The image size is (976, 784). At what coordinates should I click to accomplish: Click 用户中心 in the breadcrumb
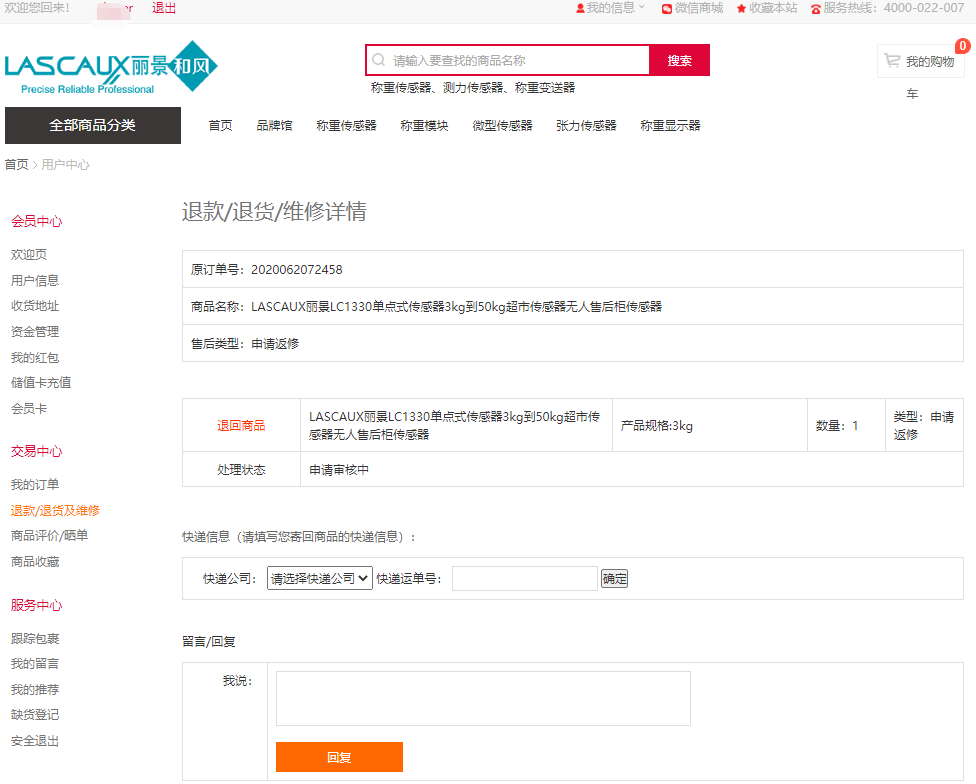point(65,165)
